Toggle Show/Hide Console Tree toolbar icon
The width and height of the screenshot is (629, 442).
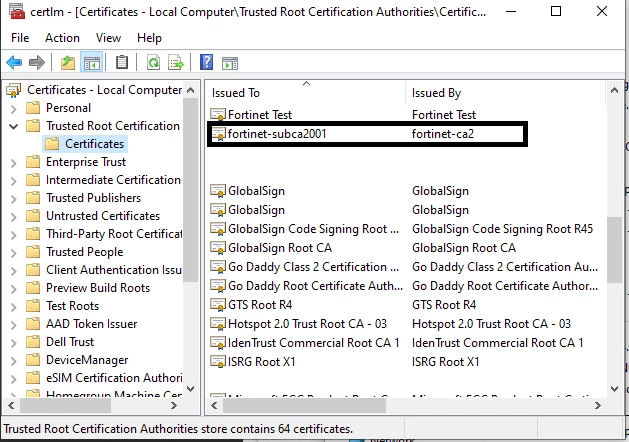click(x=91, y=63)
